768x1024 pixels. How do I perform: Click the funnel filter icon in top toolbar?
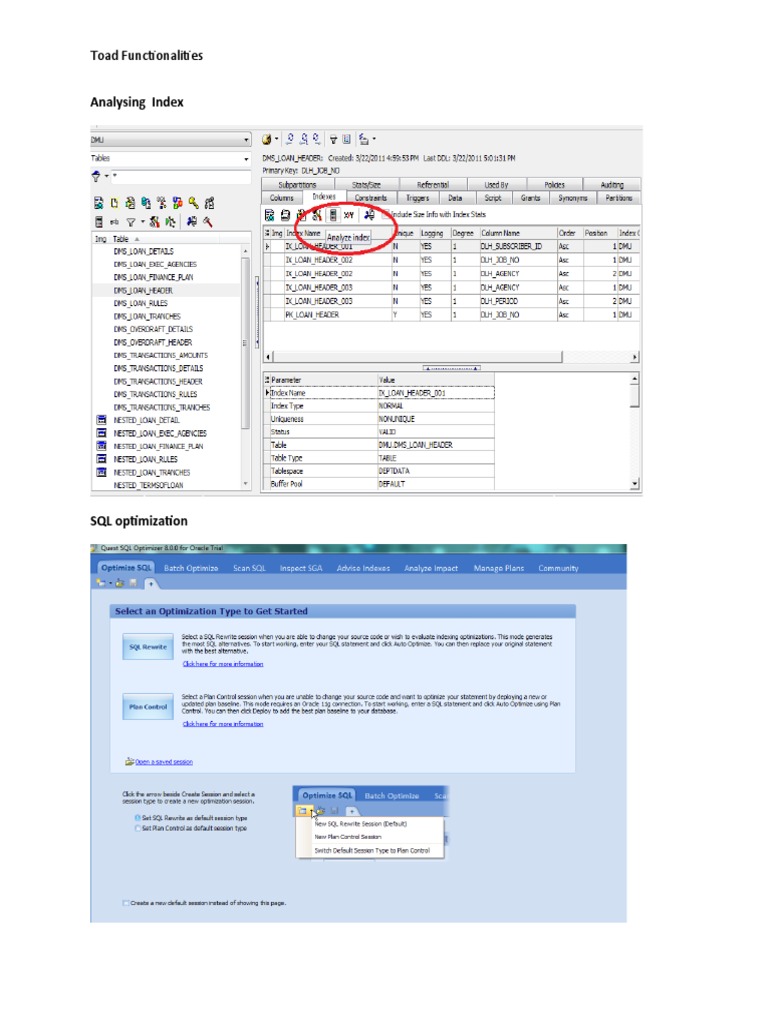pos(333,139)
